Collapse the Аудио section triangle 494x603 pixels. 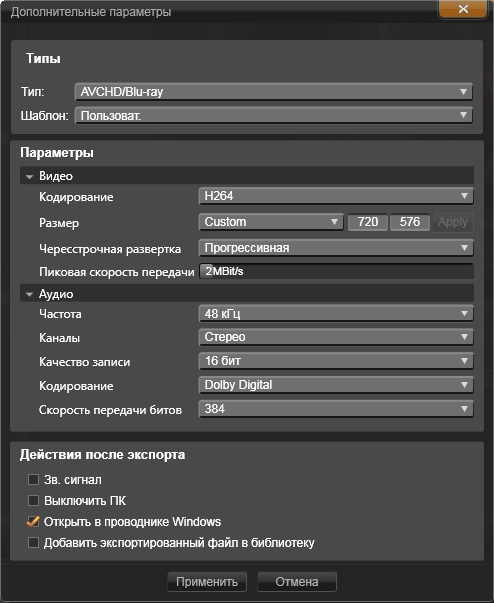click(x=29, y=295)
